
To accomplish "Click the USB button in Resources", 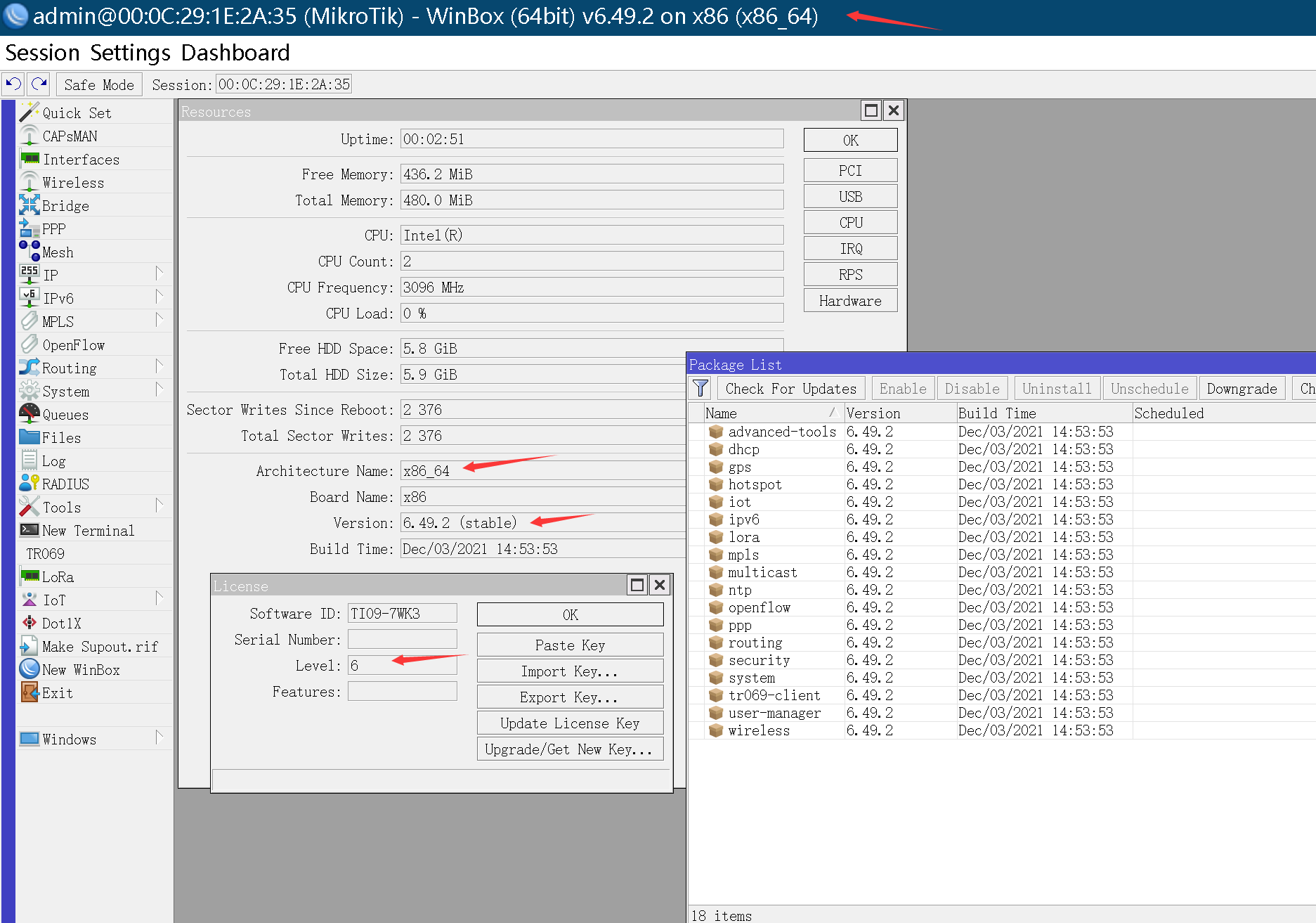I will point(850,196).
